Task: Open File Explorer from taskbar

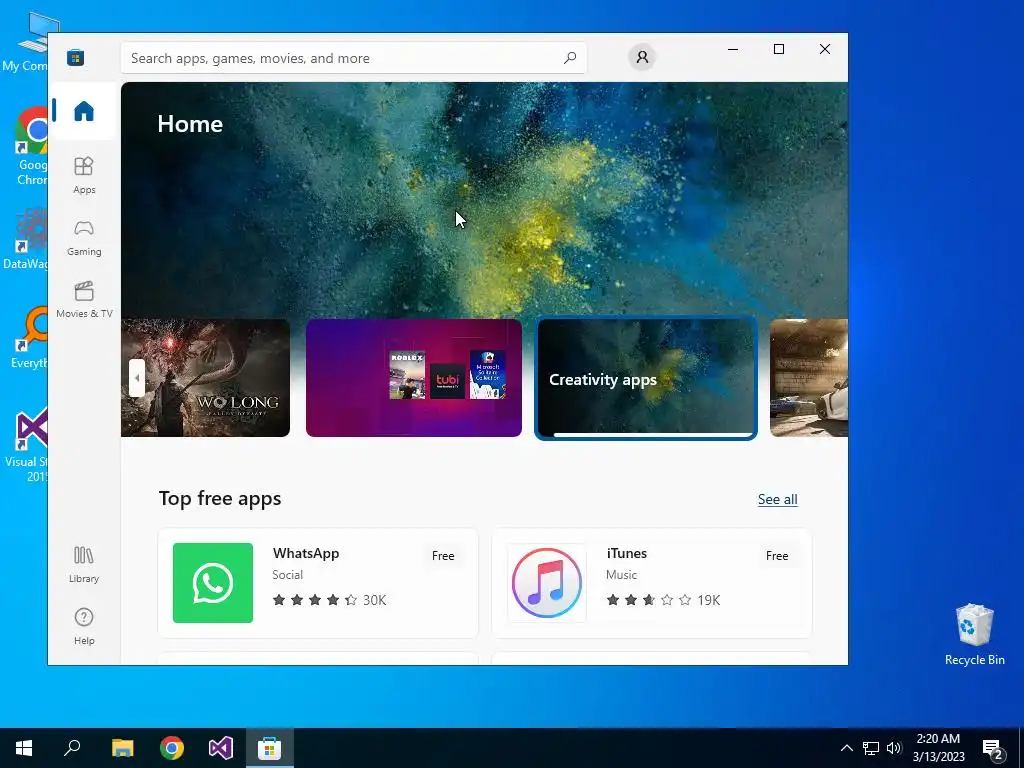Action: click(122, 748)
